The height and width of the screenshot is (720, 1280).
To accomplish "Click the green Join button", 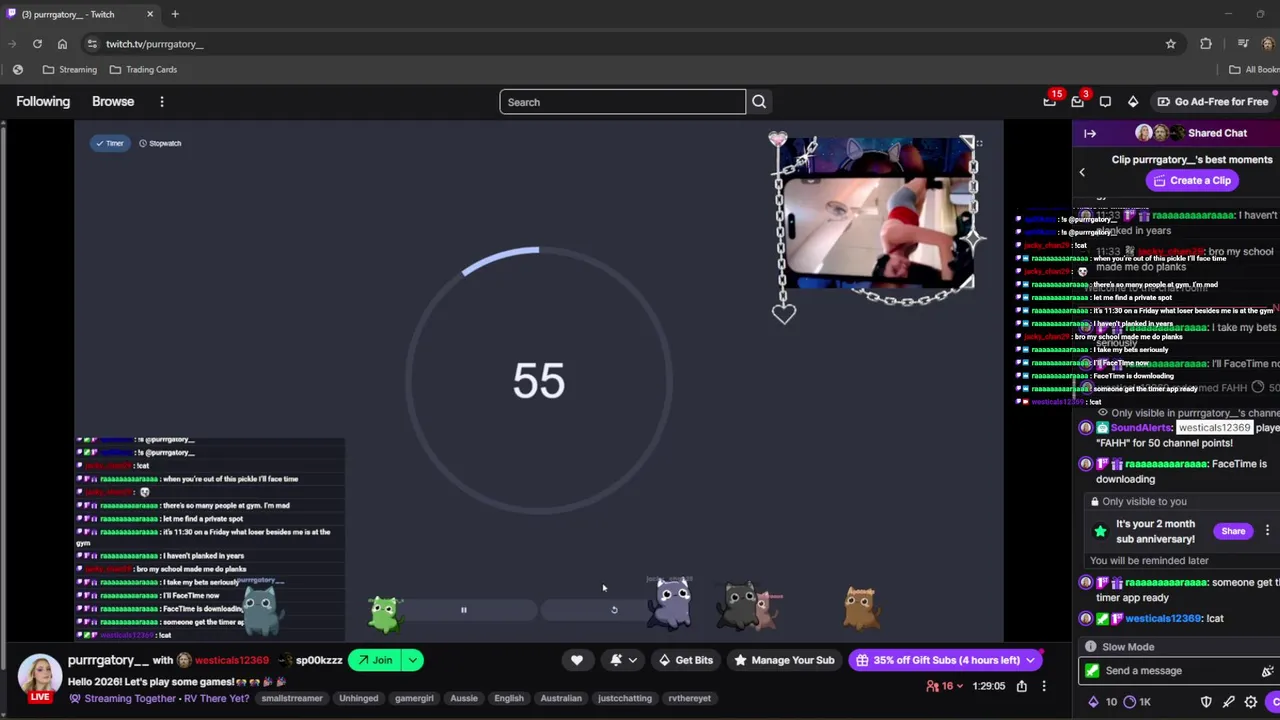I will point(374,660).
